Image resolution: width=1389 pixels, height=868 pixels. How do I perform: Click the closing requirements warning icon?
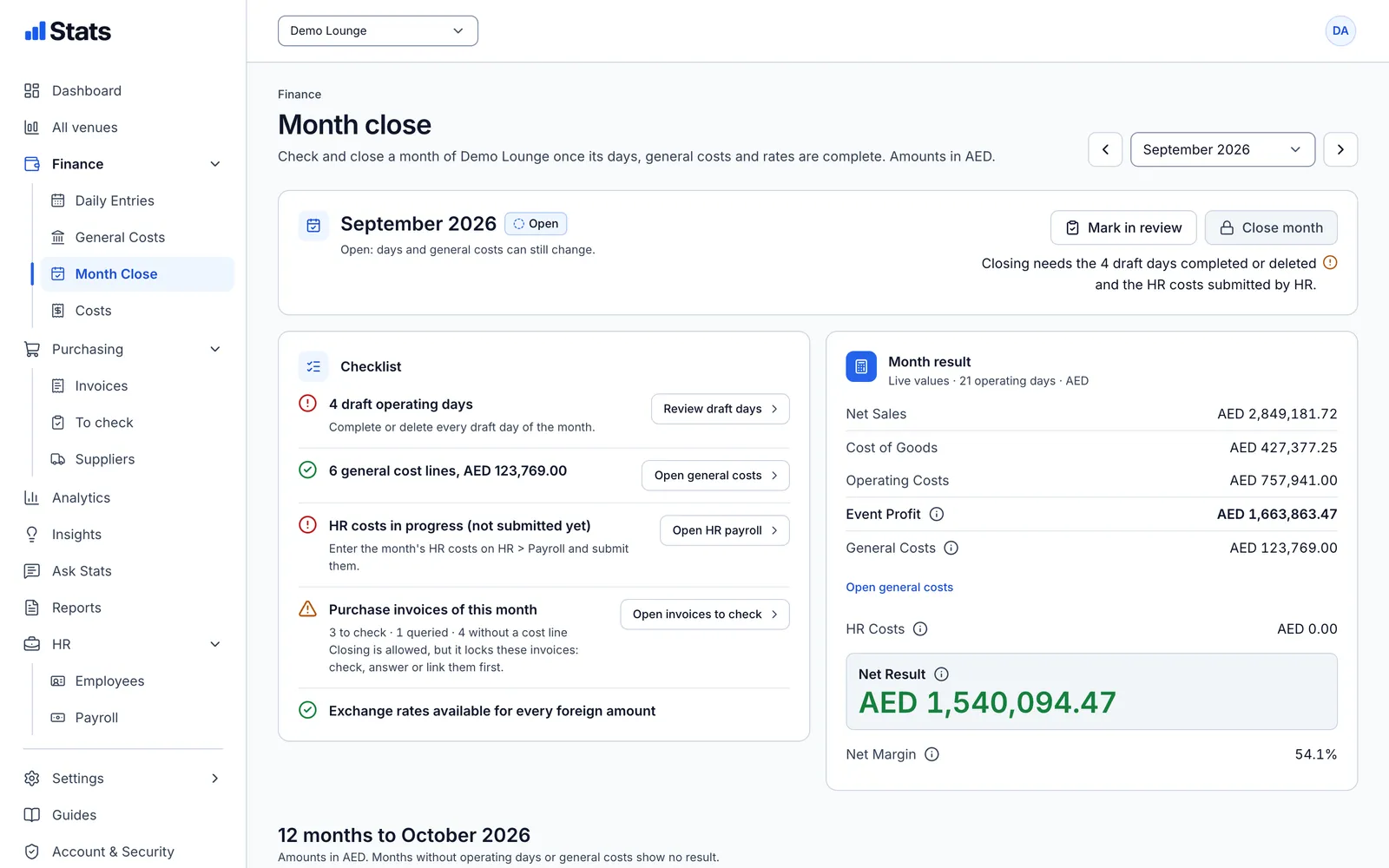1330,262
